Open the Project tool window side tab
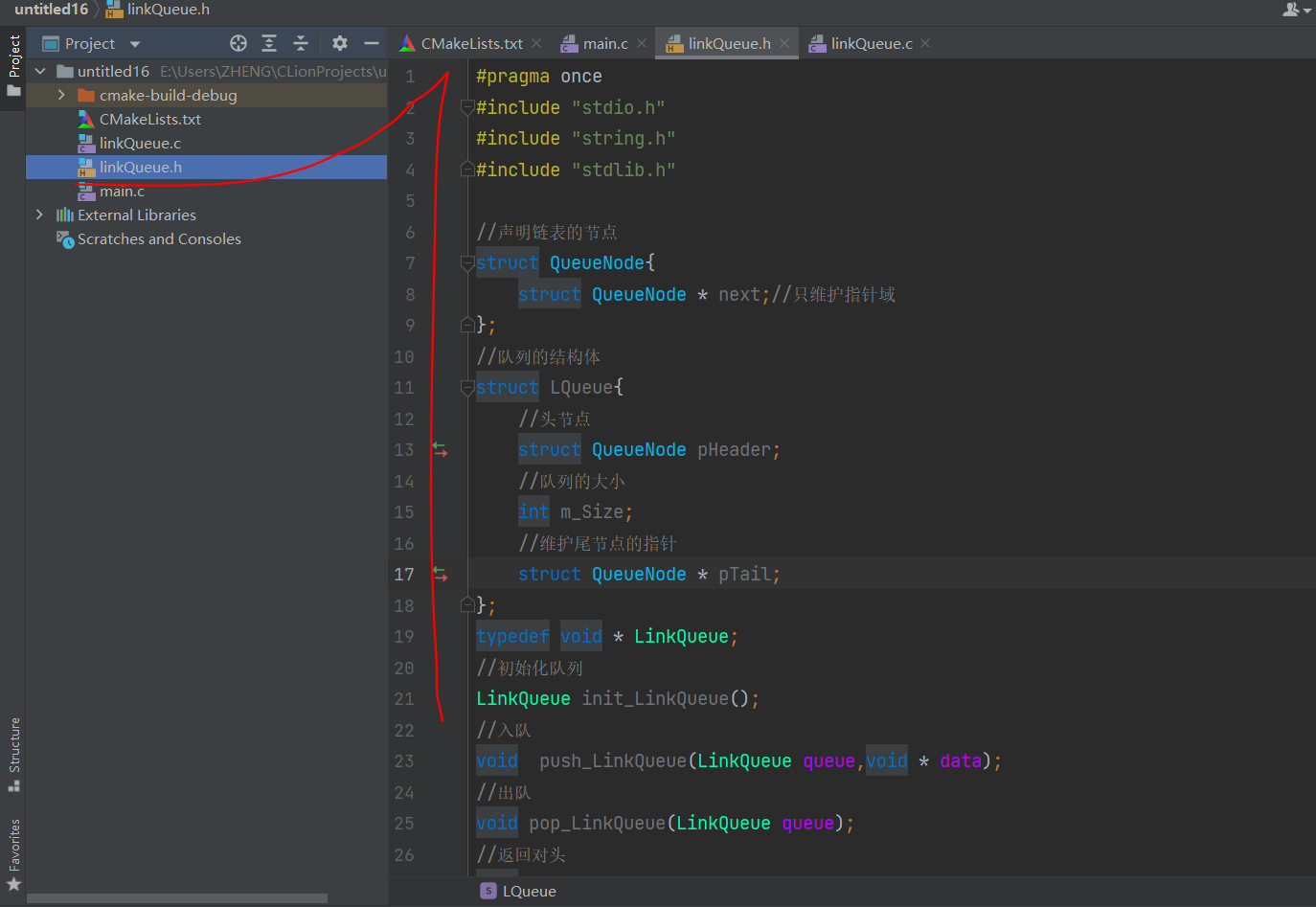The width and height of the screenshot is (1316, 907). point(13,67)
